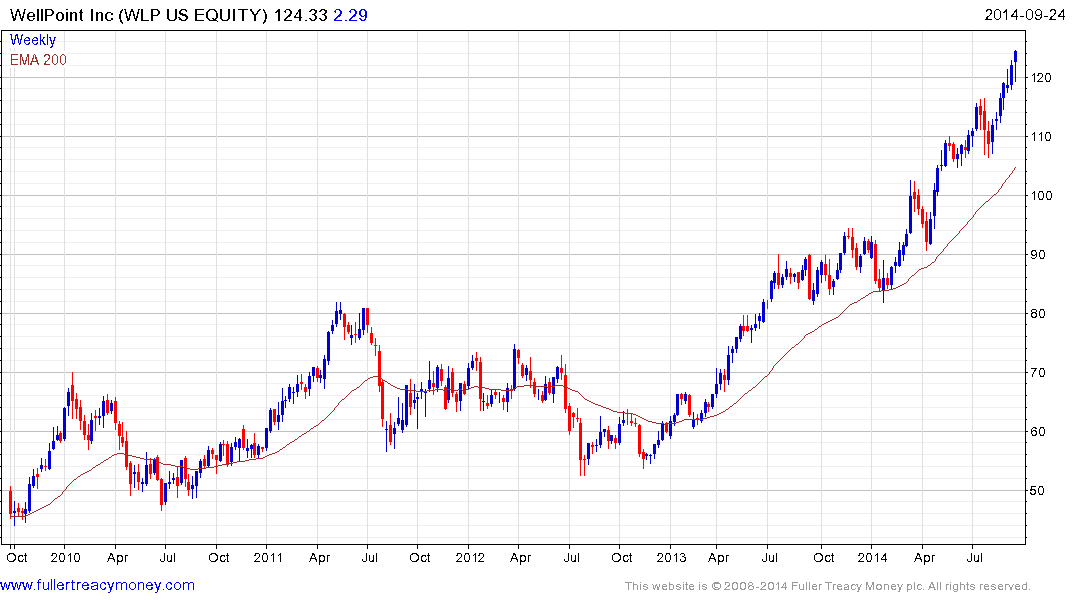Select the price change value 2.29
Image resolution: width=1075 pixels, height=600 pixels.
pos(350,15)
